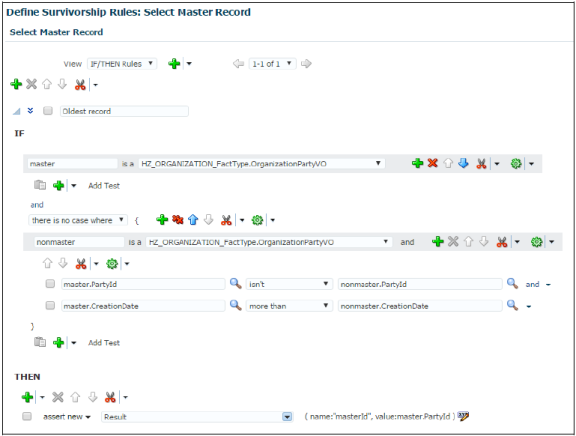Add action with green plus under THEN

pos(28,397)
